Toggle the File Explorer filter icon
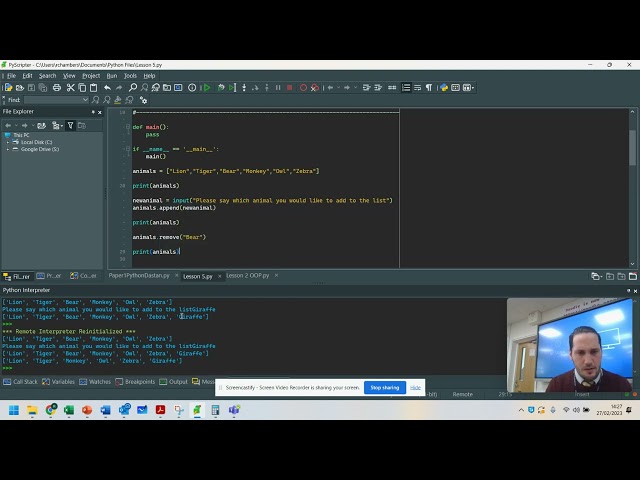This screenshot has height=480, width=640. click(x=70, y=126)
